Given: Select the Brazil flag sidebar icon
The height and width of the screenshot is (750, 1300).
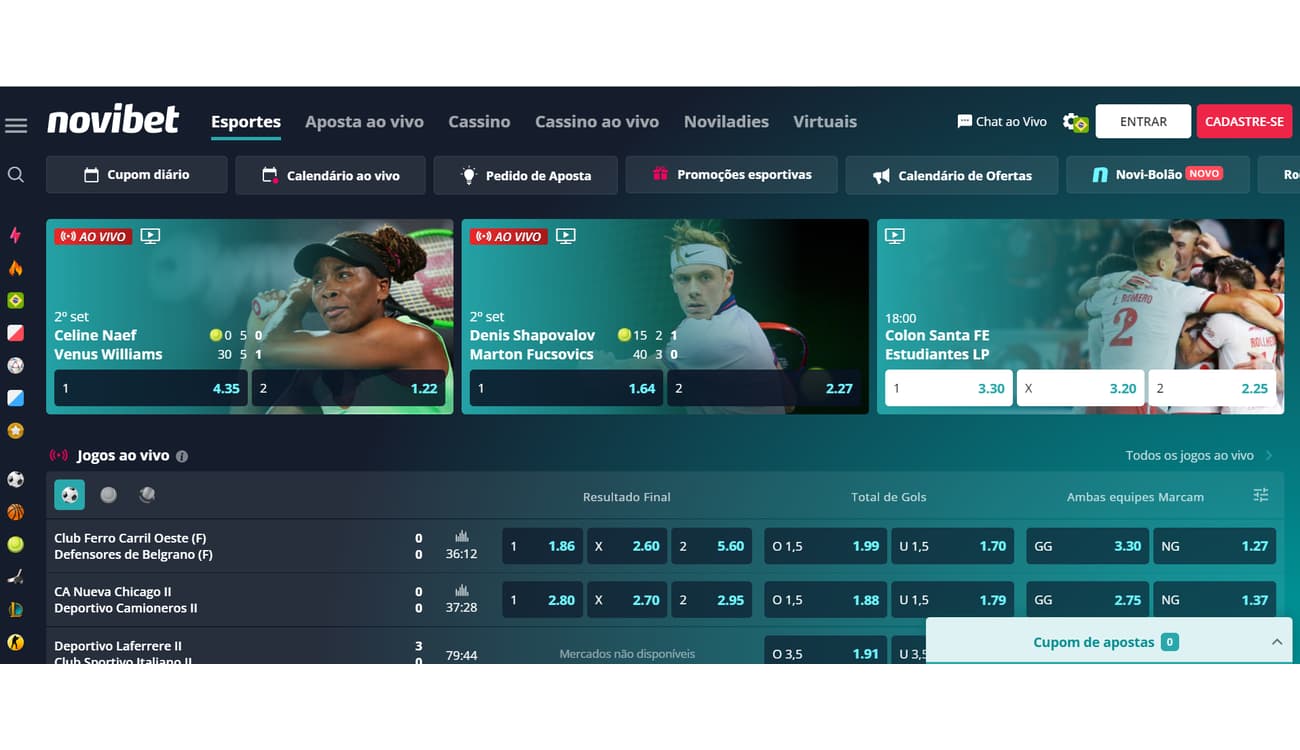Looking at the screenshot, I should point(15,300).
